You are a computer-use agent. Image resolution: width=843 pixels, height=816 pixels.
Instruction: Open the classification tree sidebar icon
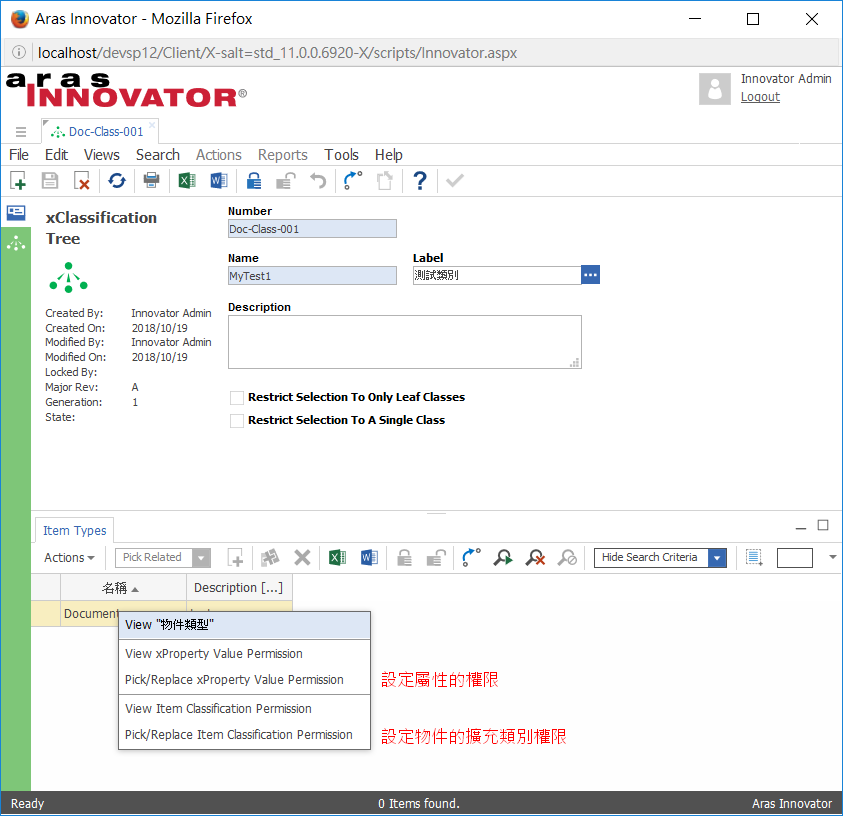tap(16, 244)
